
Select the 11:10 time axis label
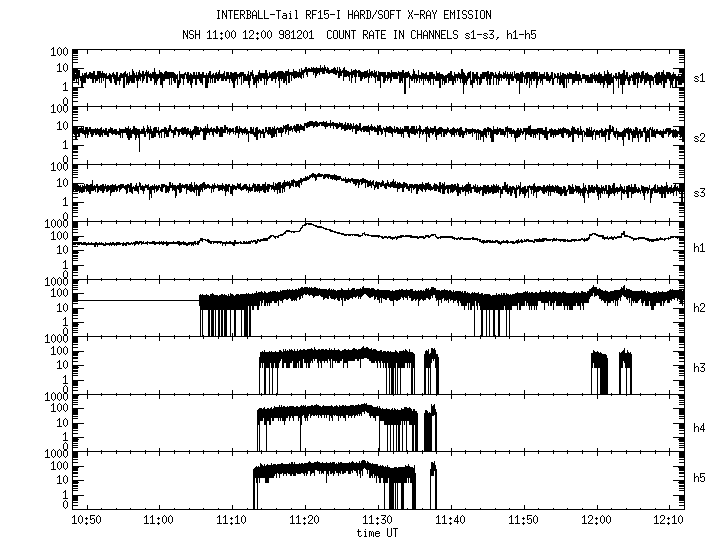(x=232, y=522)
